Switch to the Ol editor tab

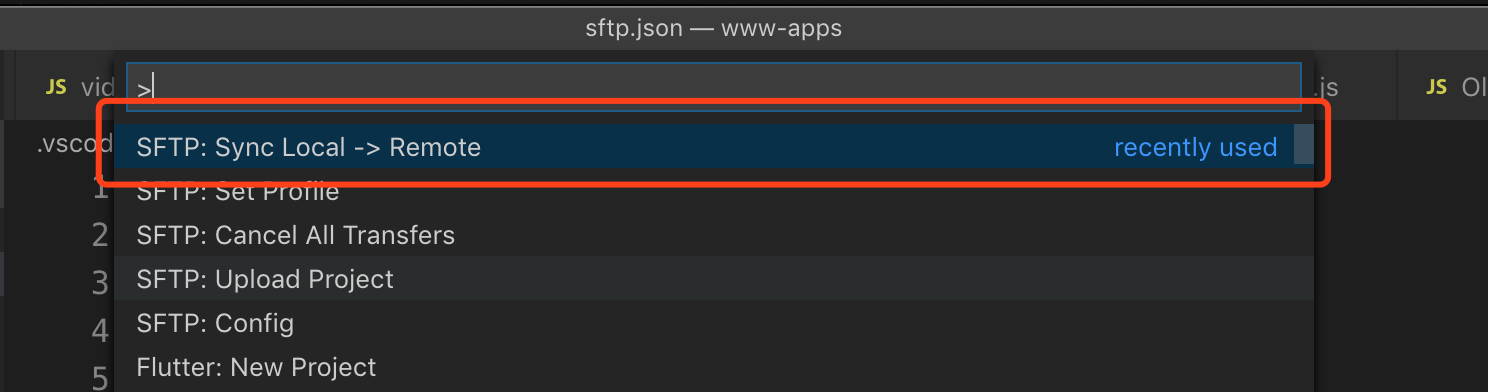tap(1450, 87)
